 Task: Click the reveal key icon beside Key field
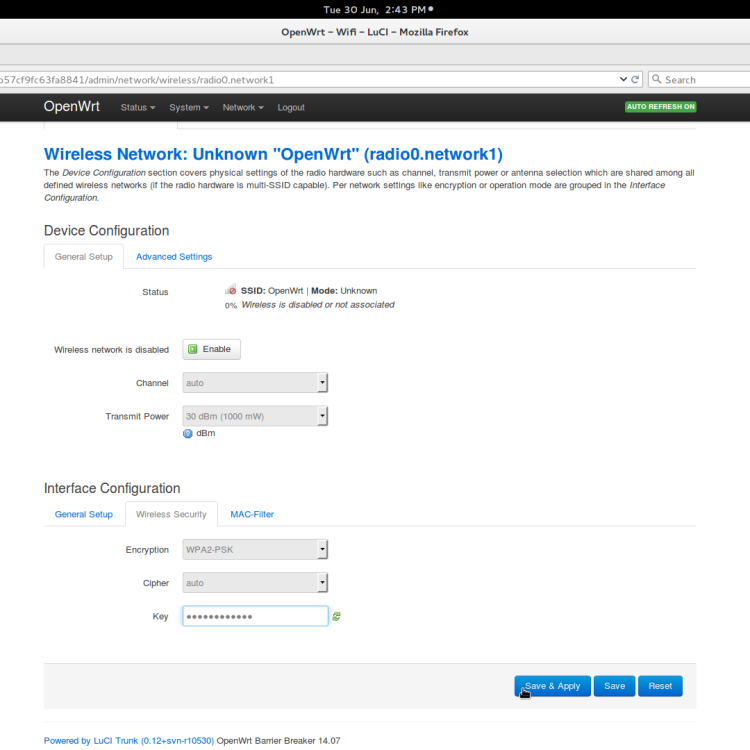click(336, 617)
